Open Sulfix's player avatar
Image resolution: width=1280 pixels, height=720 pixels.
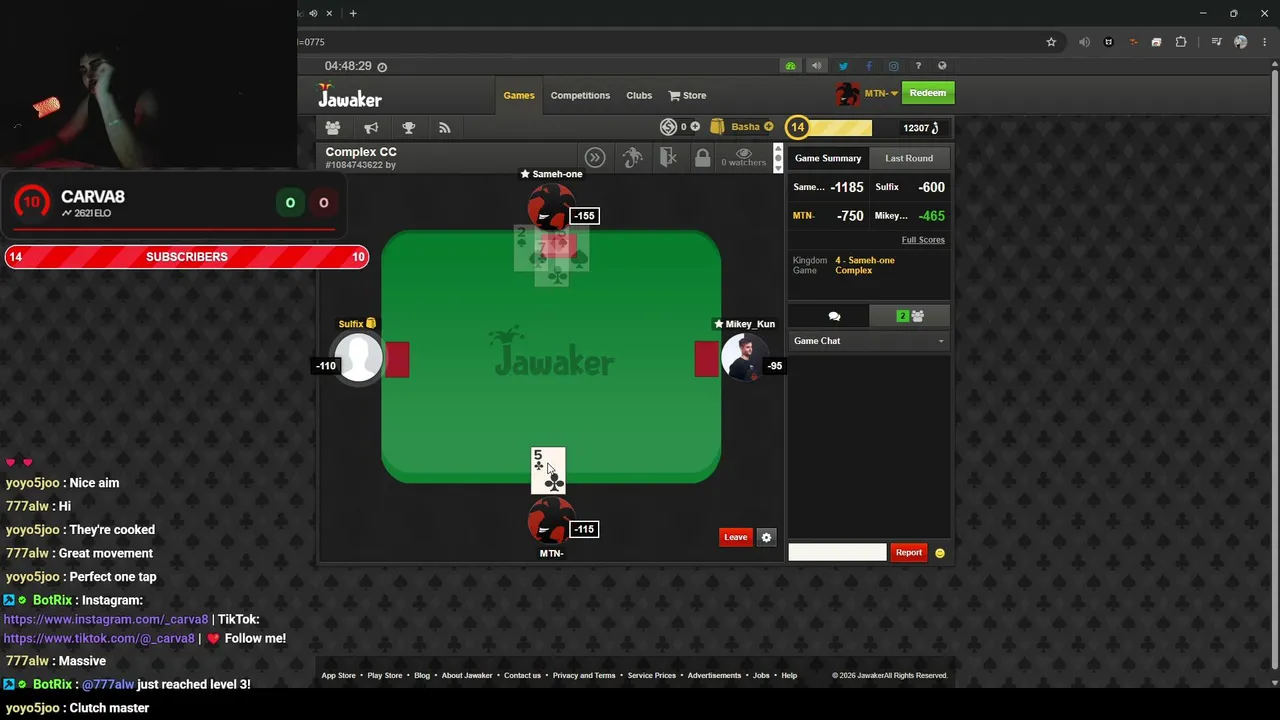(x=359, y=357)
